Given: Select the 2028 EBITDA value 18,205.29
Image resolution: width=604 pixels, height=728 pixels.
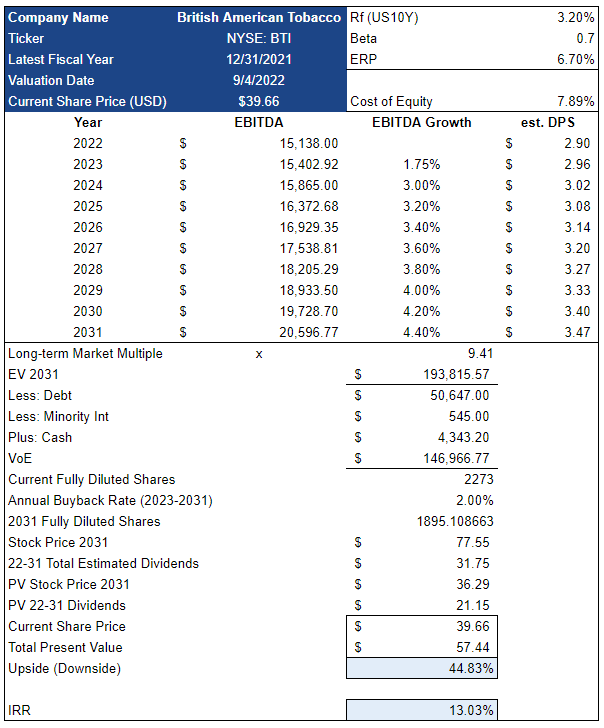Looking at the screenshot, I should pos(309,269).
